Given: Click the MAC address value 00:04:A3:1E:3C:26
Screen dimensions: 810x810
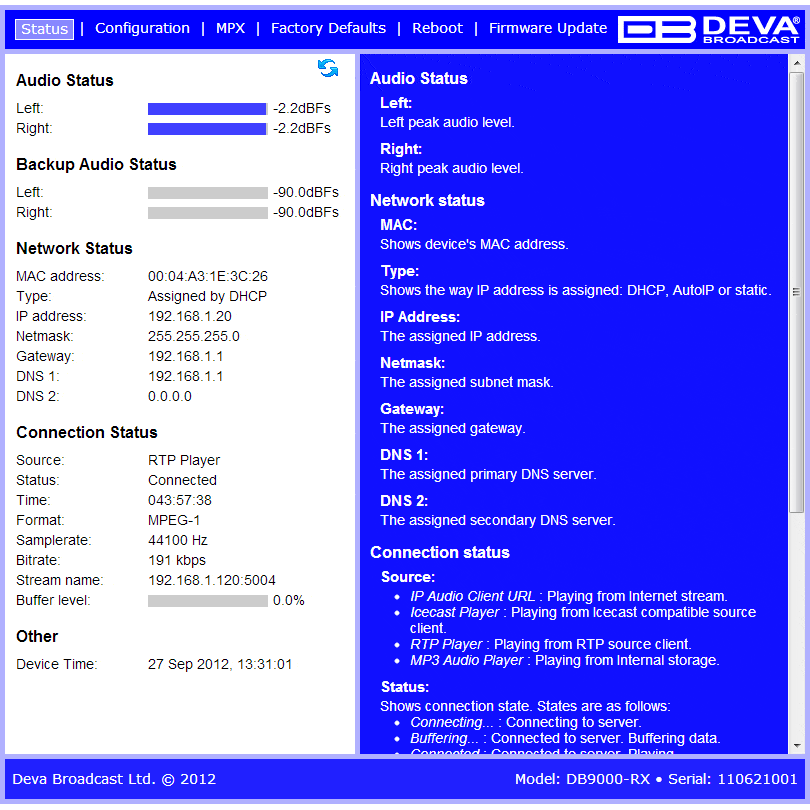Looking at the screenshot, I should tap(208, 277).
